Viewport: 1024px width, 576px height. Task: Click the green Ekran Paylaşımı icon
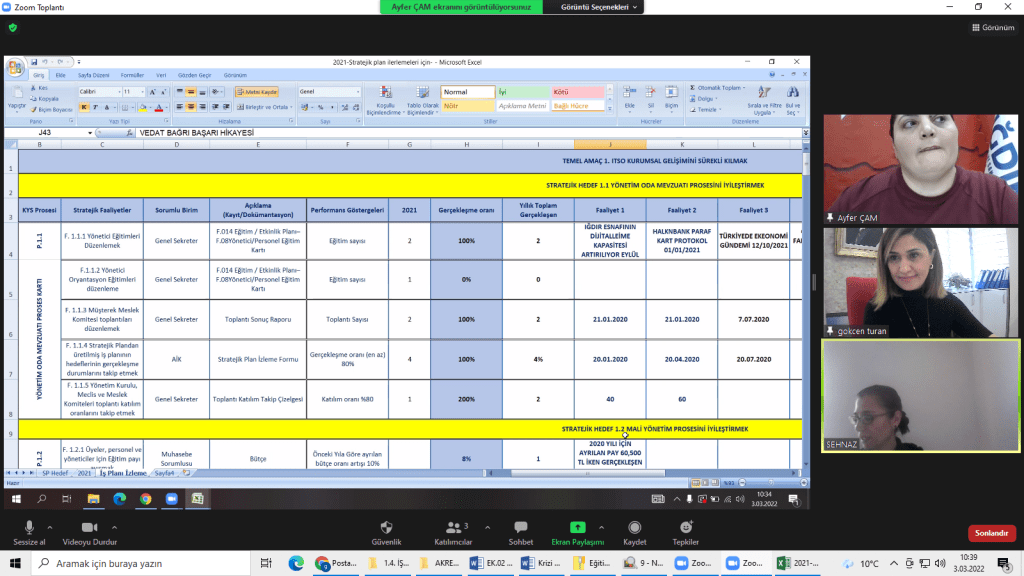[577, 526]
